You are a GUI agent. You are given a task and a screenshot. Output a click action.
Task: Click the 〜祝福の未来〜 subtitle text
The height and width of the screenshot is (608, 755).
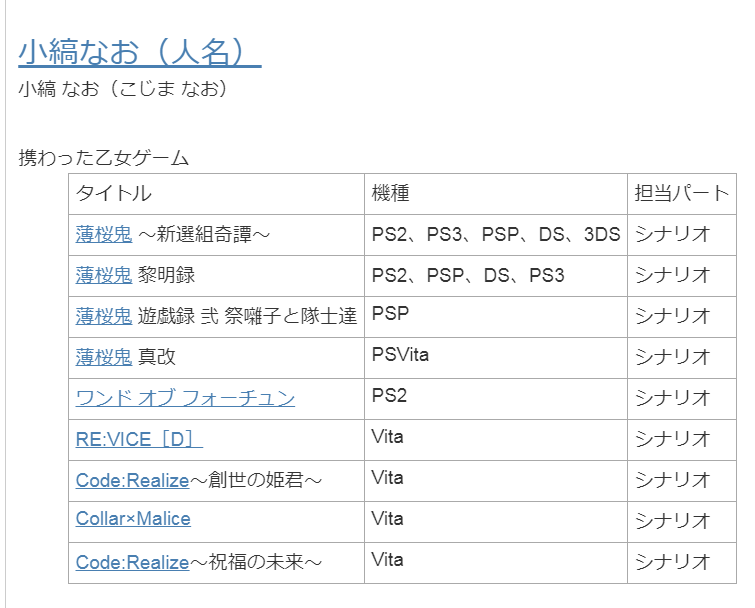pos(256,562)
